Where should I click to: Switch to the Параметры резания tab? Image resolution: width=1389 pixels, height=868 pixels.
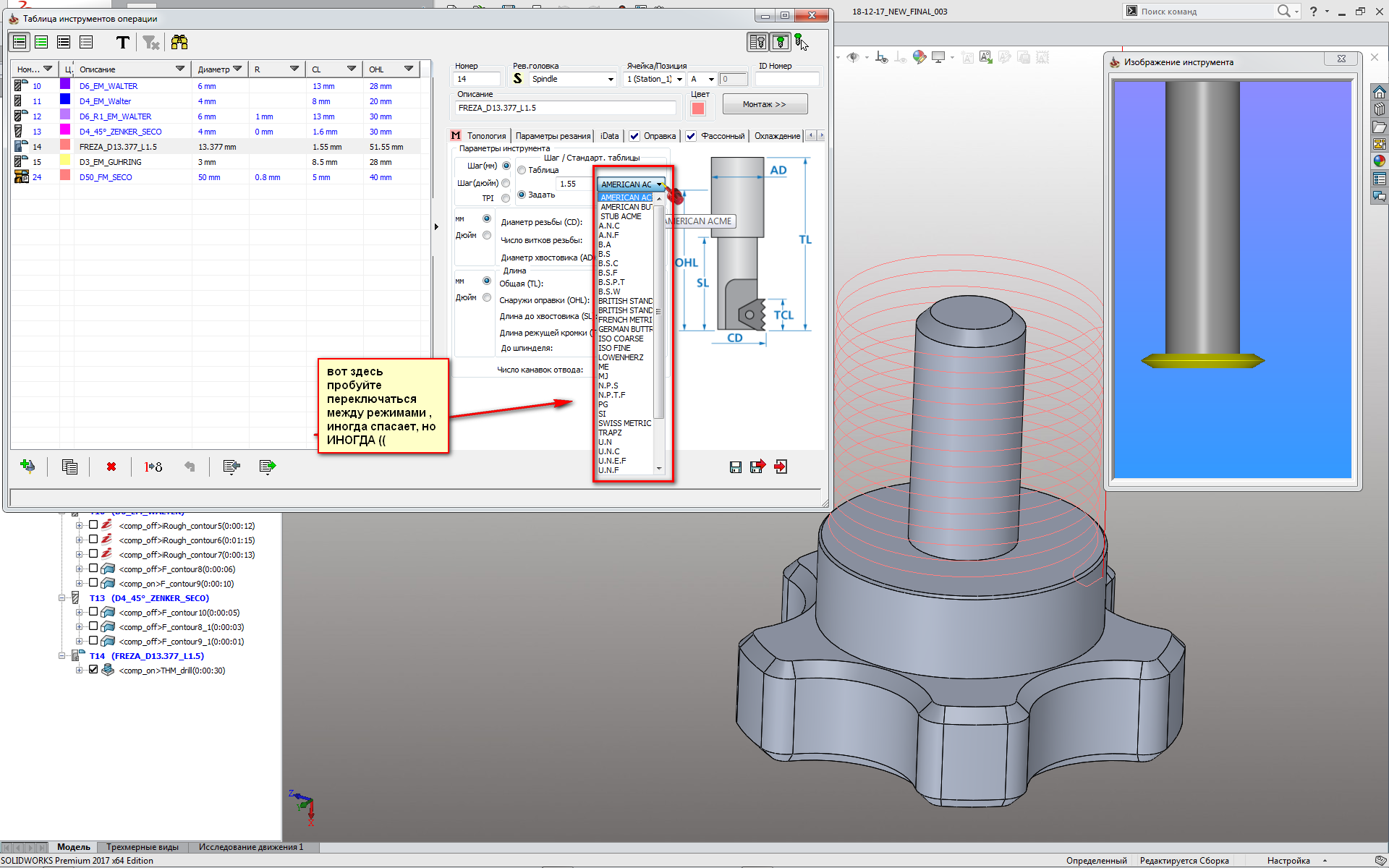point(553,136)
